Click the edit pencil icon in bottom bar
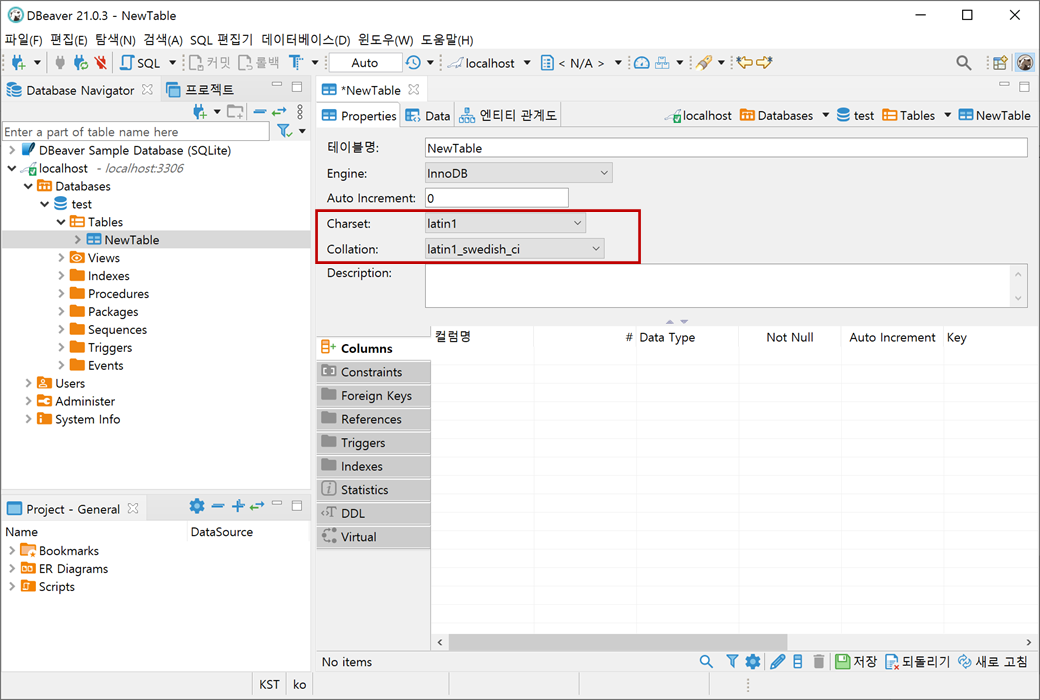The image size is (1040, 700). point(777,662)
